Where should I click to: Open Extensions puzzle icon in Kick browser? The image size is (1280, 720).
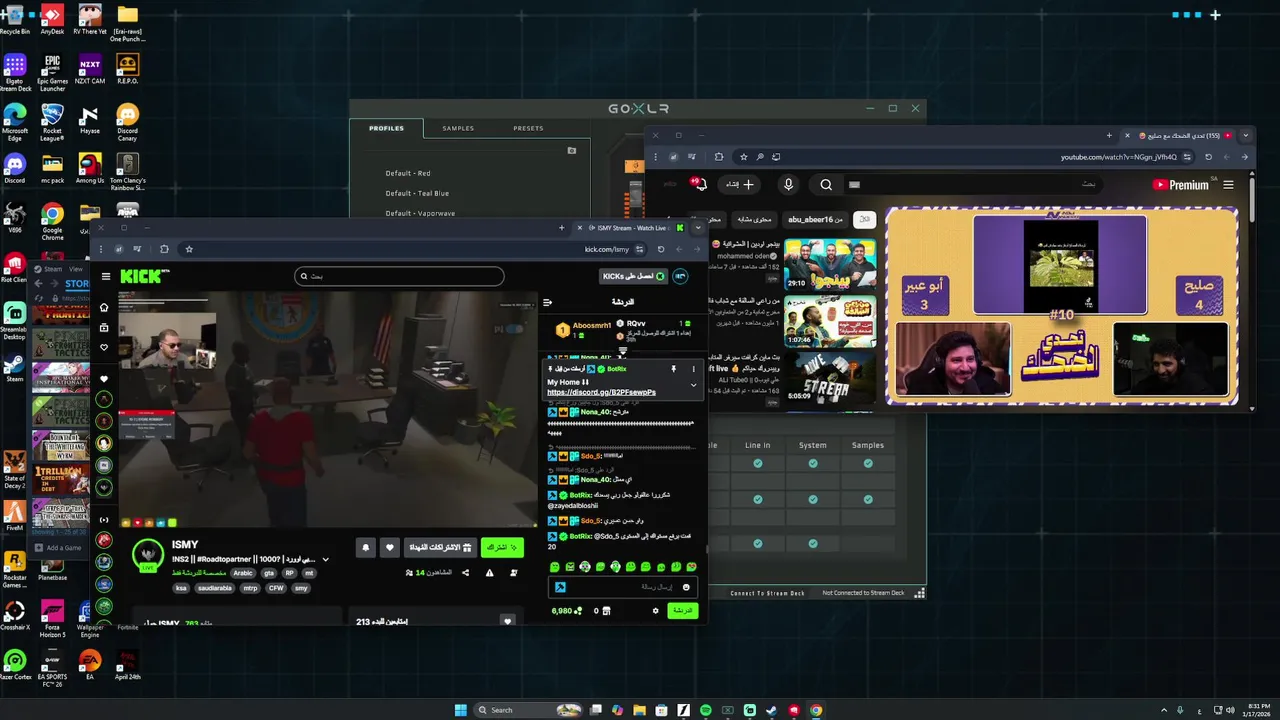164,249
